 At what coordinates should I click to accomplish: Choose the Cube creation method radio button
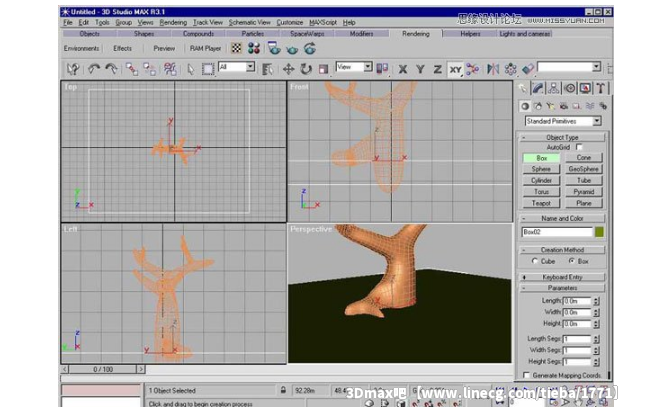coord(535,261)
